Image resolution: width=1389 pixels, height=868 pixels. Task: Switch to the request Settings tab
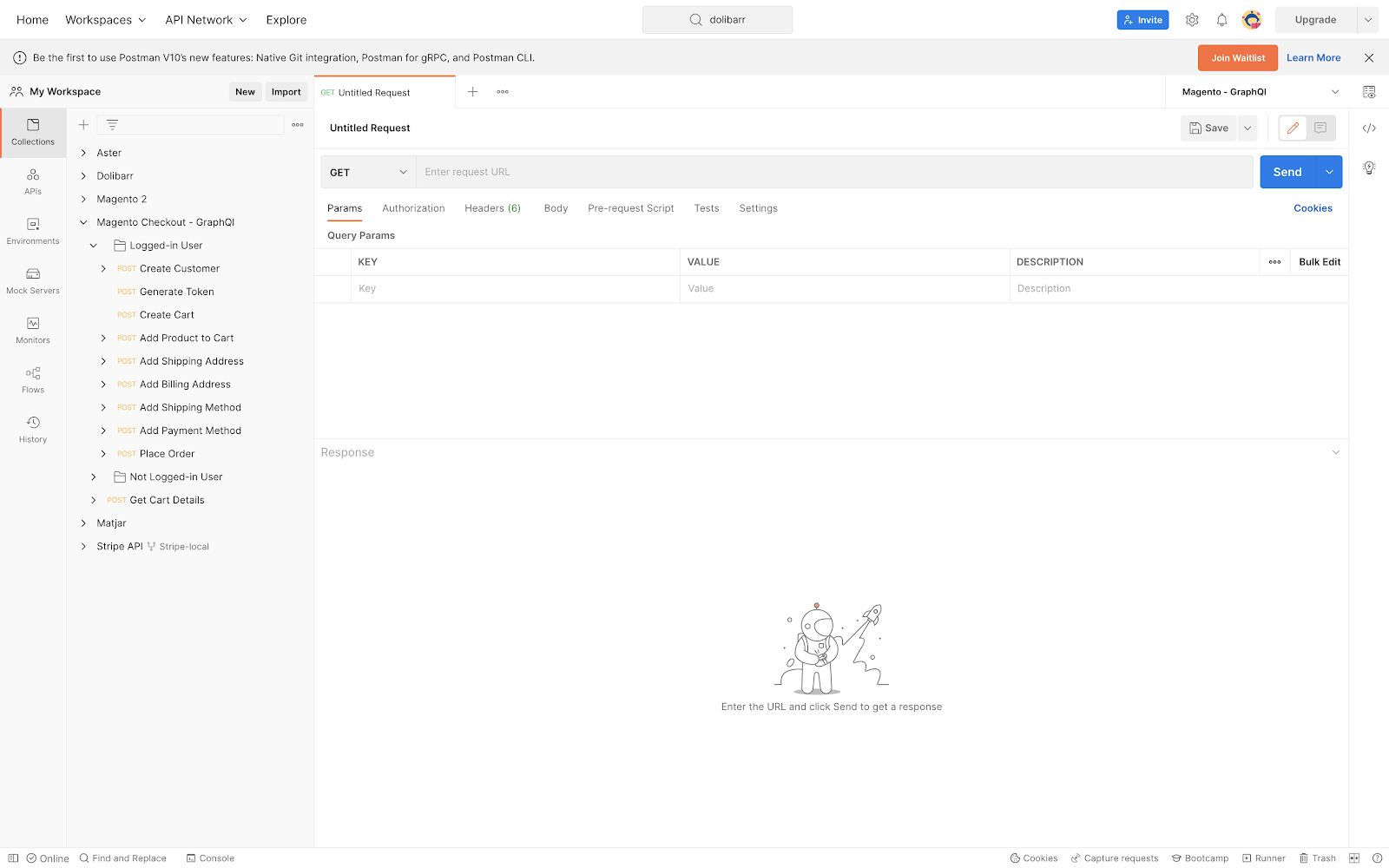758,208
